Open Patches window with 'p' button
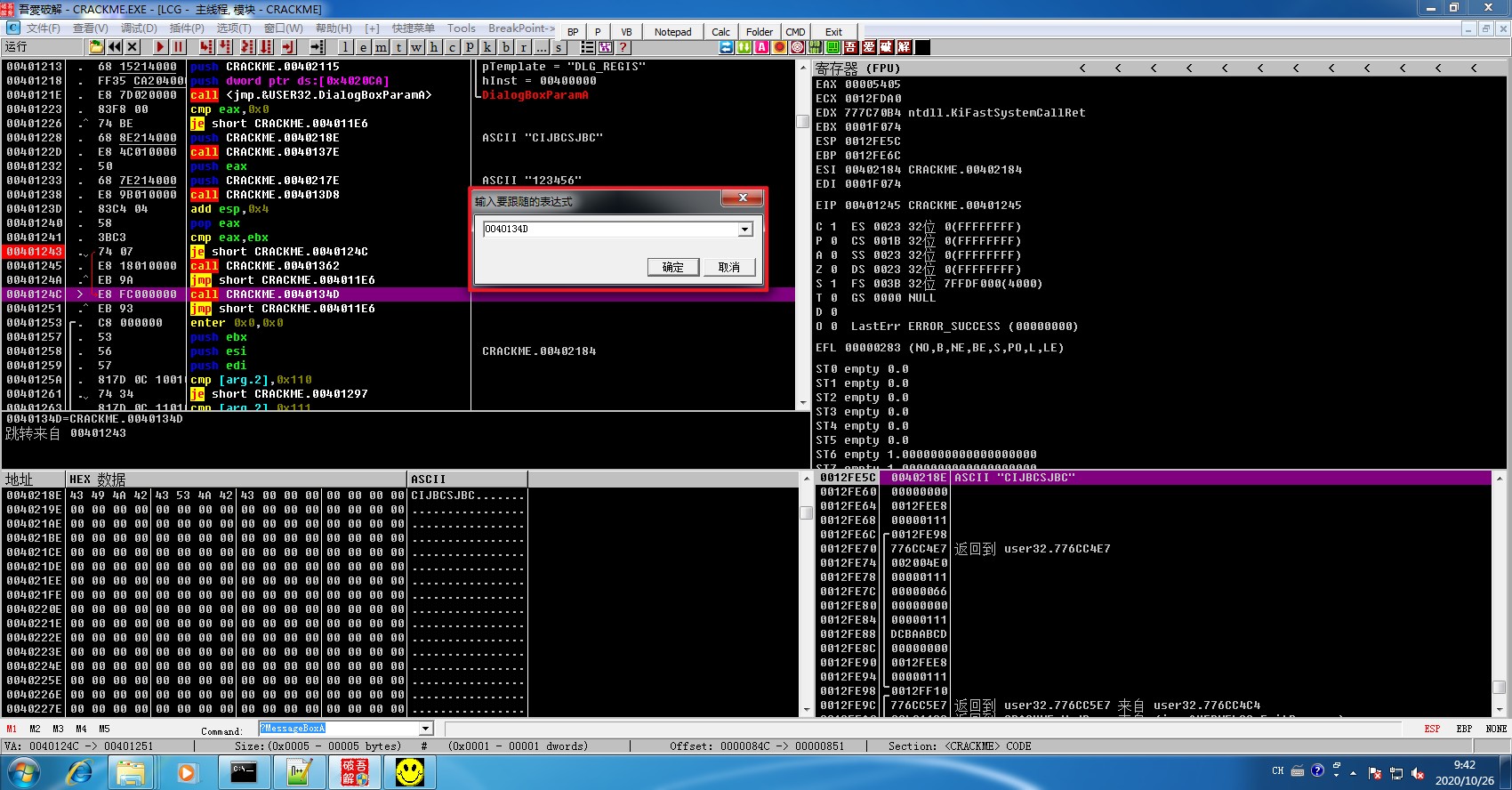The width and height of the screenshot is (1512, 790). pos(470,47)
